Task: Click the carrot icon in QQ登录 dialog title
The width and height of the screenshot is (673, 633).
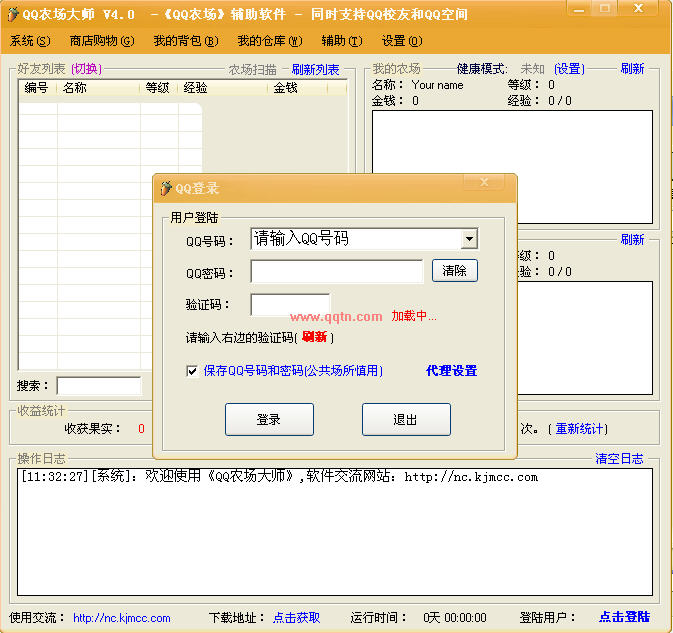Action: 166,188
